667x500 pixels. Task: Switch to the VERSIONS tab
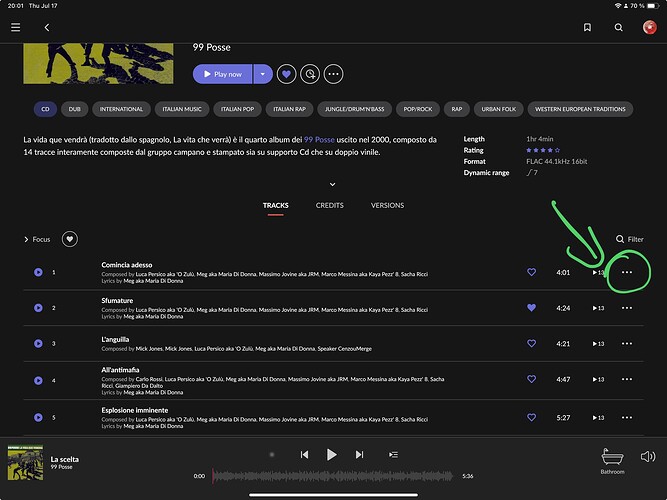(x=388, y=206)
